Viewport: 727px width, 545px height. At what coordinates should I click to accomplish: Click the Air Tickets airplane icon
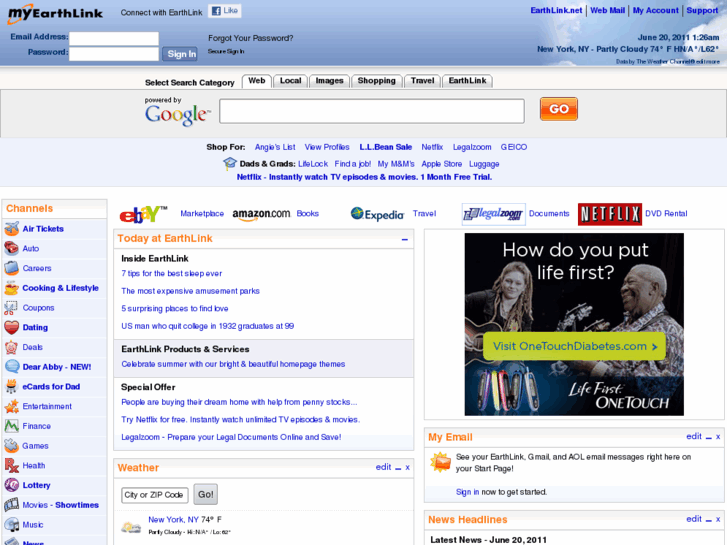(x=12, y=229)
